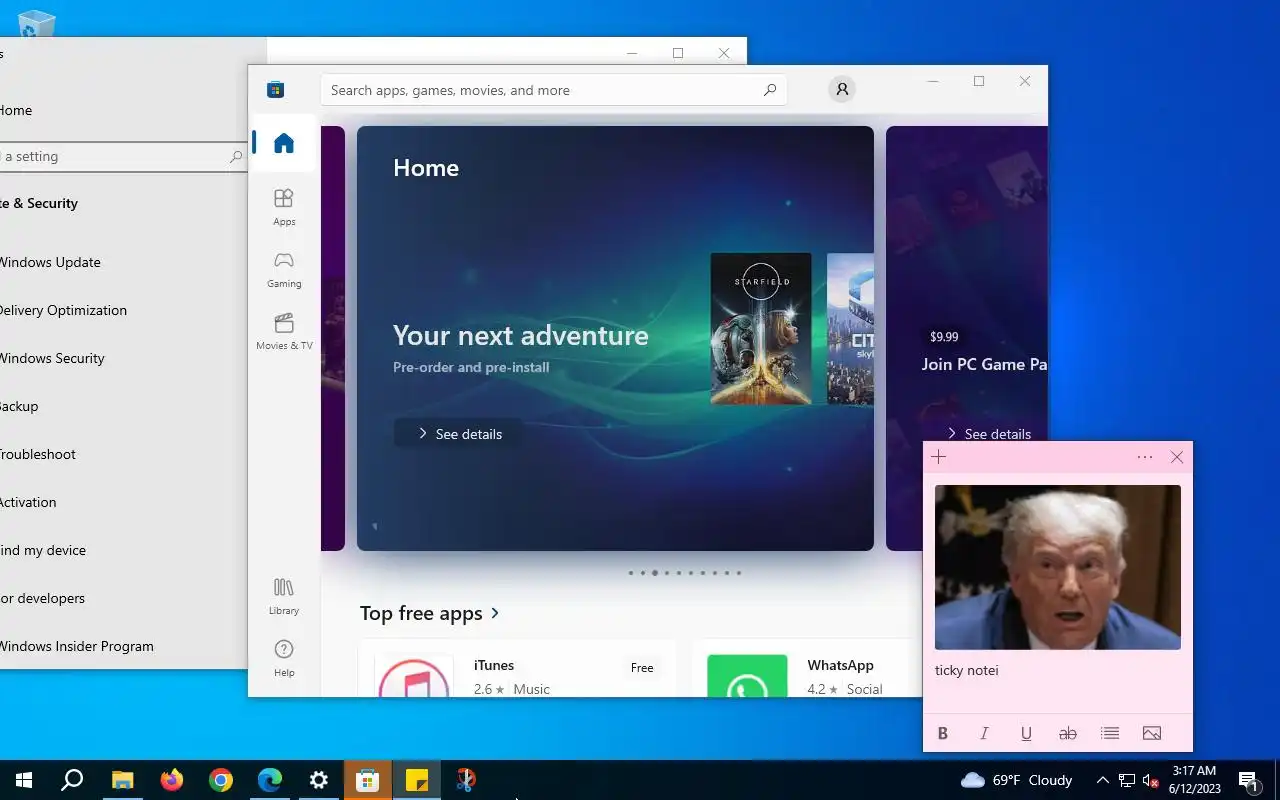
Task: Add a new sticky note
Action: click(938, 457)
